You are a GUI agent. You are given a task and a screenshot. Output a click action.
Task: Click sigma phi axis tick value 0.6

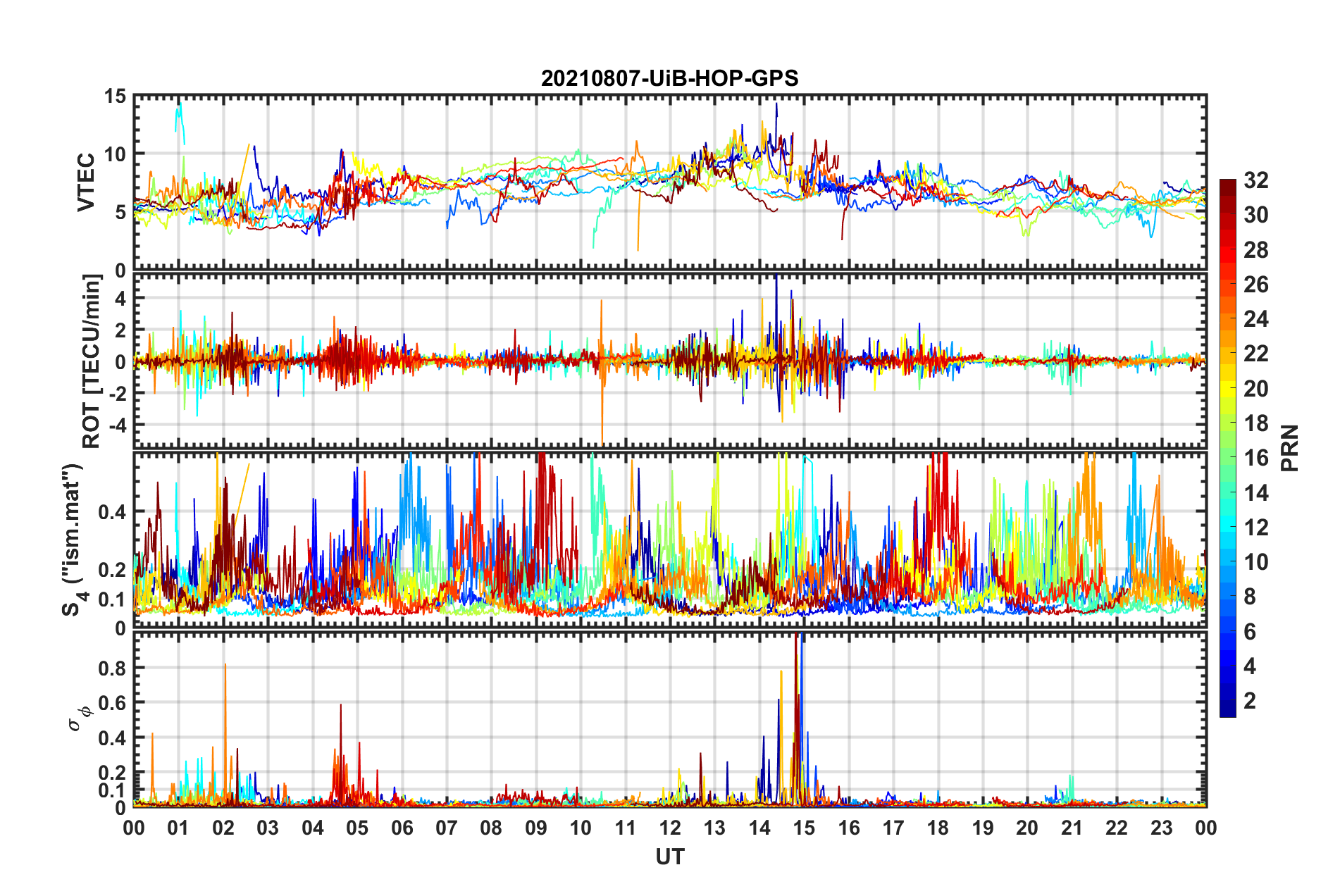pos(113,703)
